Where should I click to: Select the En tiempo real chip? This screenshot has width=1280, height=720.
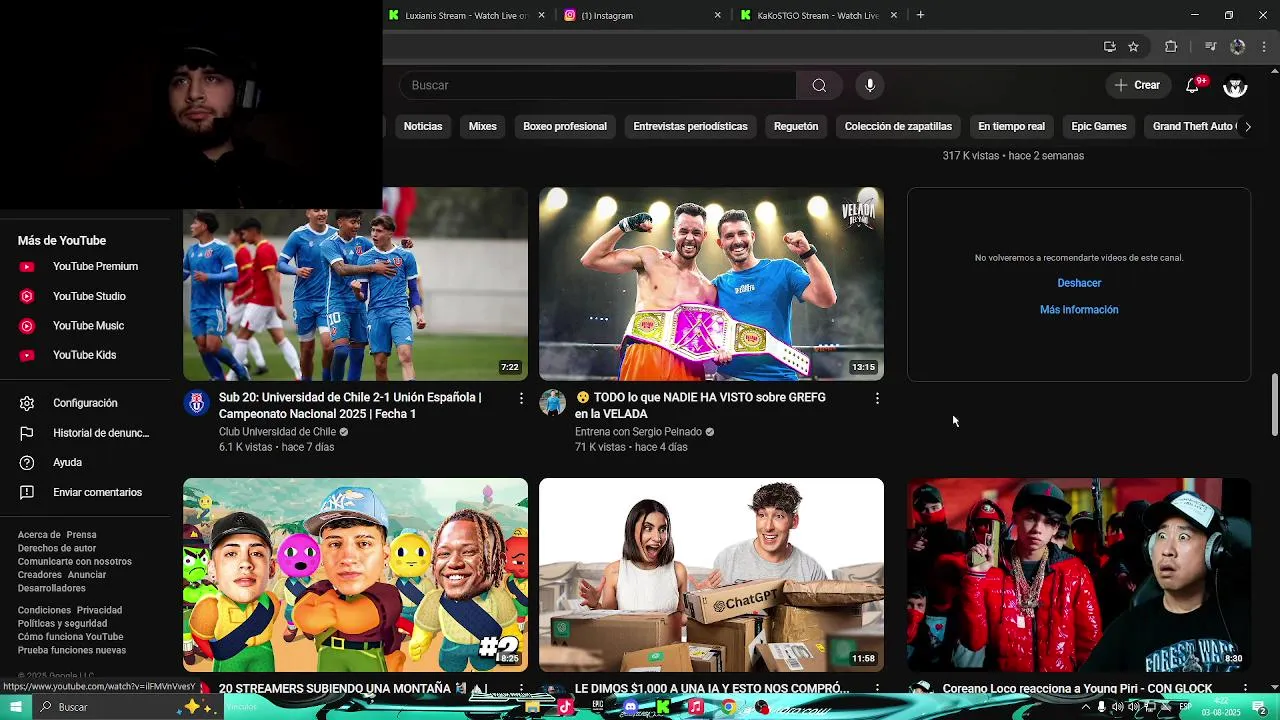click(1011, 126)
